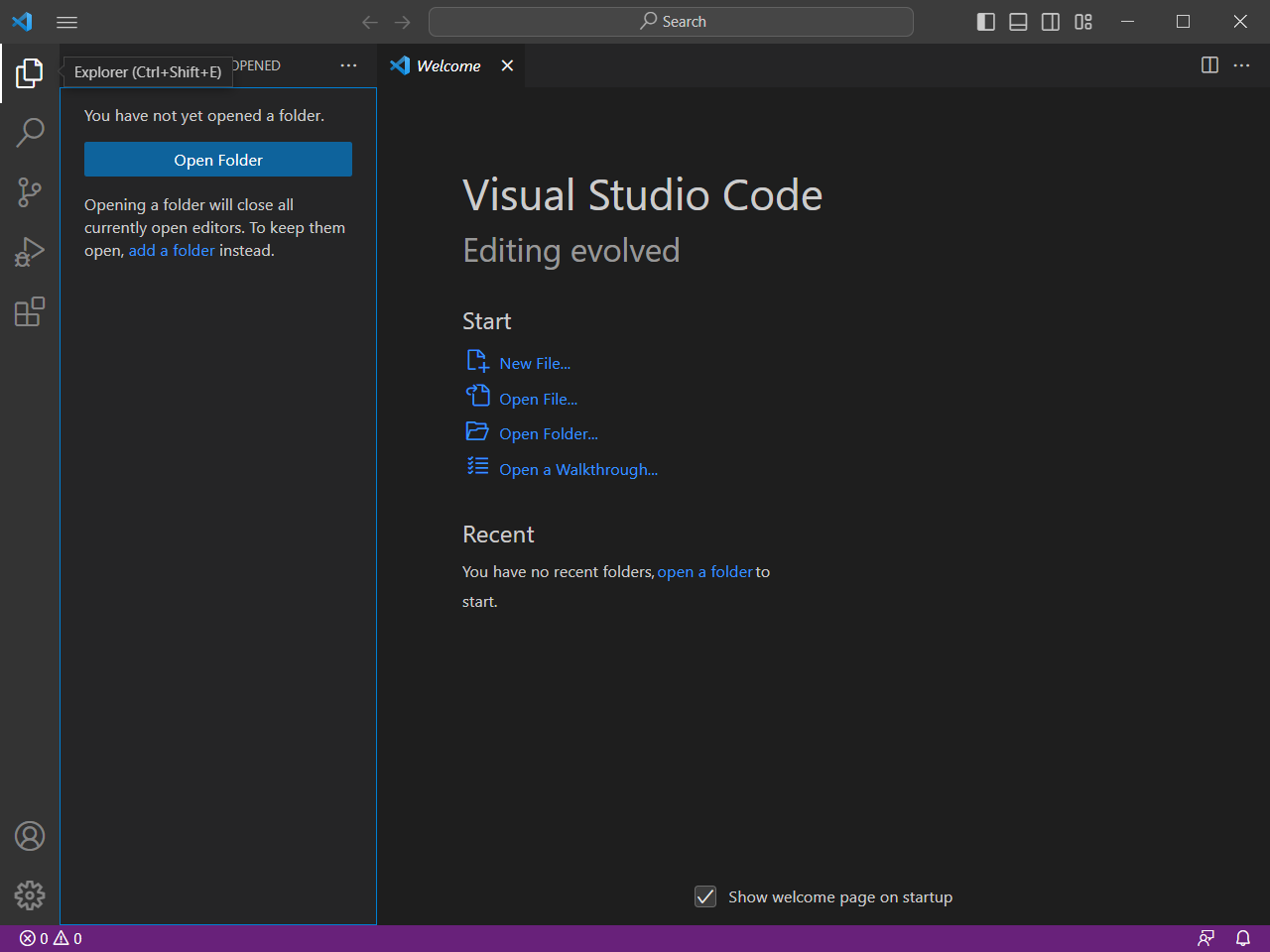Open Explorer views and more actions ellipsis
This screenshot has height=952, width=1270.
[x=348, y=65]
